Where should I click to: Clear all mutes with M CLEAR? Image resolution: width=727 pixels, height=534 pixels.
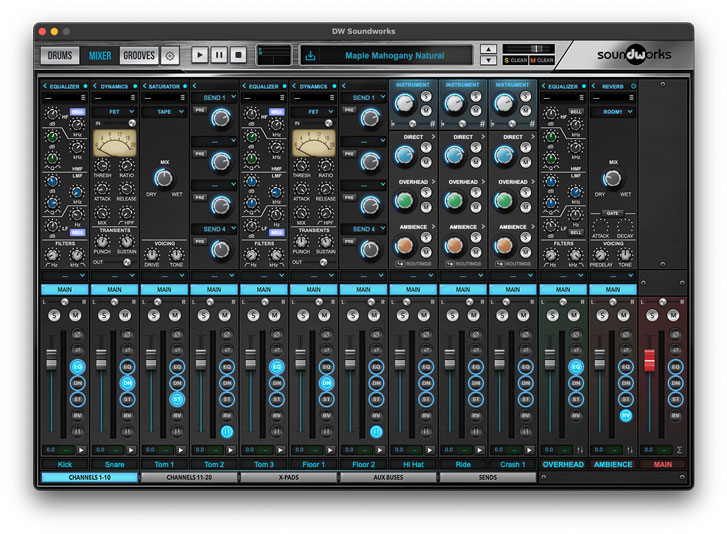tap(542, 60)
